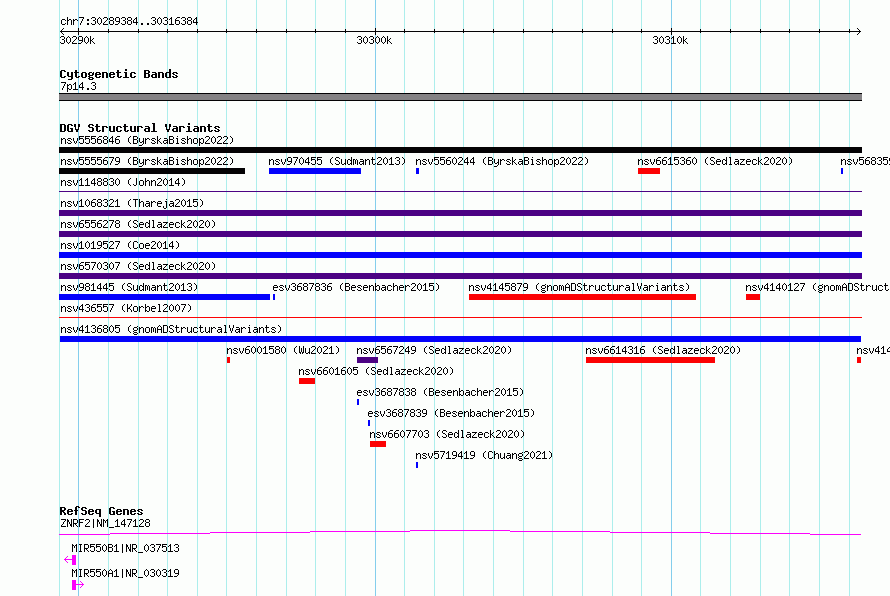Screen dimensions: 890x596
Task: Click the nsv1068321 (Thareja2015) label
Action: pos(132,203)
